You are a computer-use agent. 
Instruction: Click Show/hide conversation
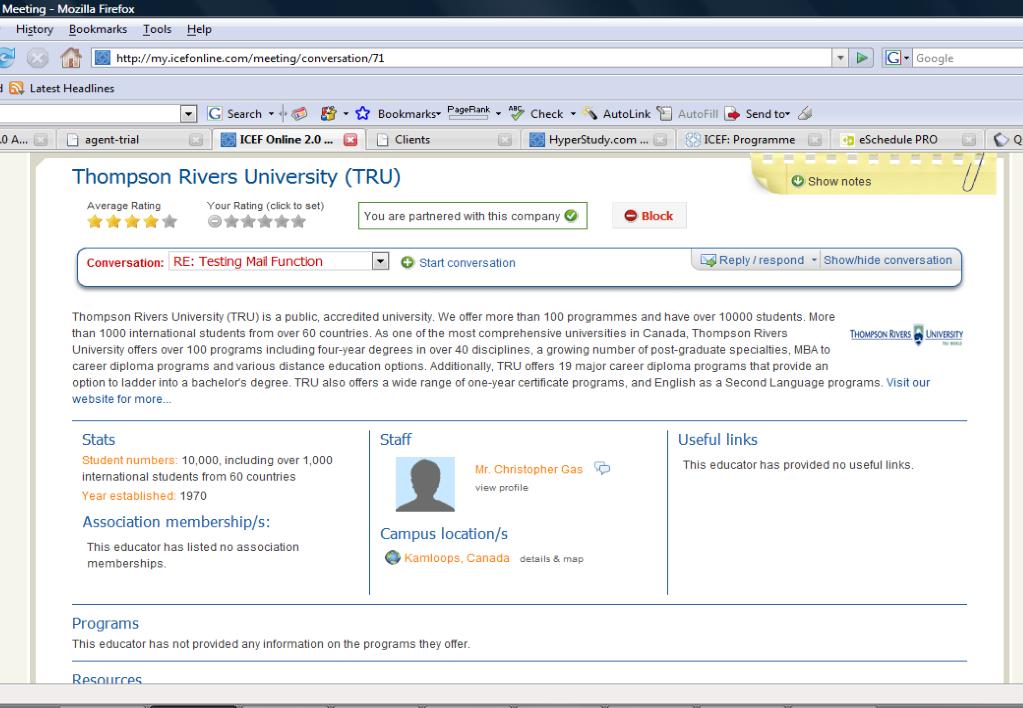point(887,260)
